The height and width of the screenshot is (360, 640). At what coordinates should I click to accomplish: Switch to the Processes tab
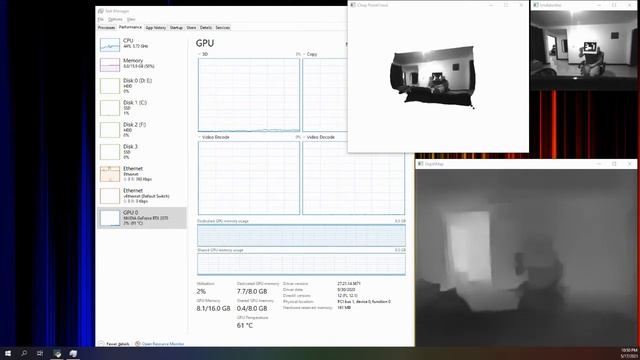(106, 28)
